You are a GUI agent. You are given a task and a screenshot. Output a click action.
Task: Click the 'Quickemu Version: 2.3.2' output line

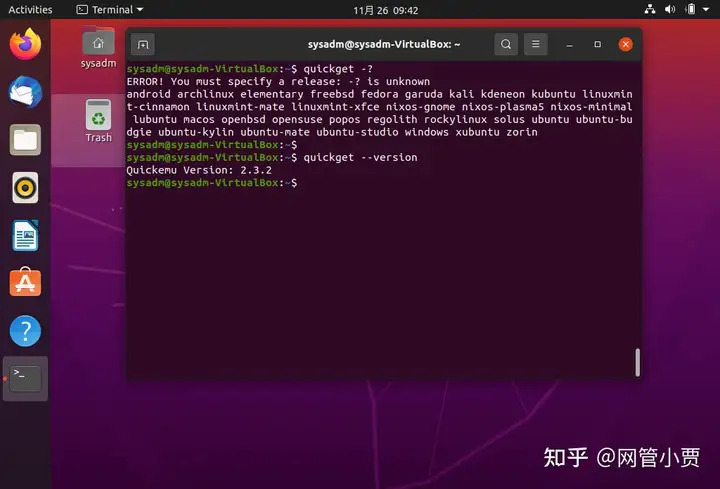(199, 170)
